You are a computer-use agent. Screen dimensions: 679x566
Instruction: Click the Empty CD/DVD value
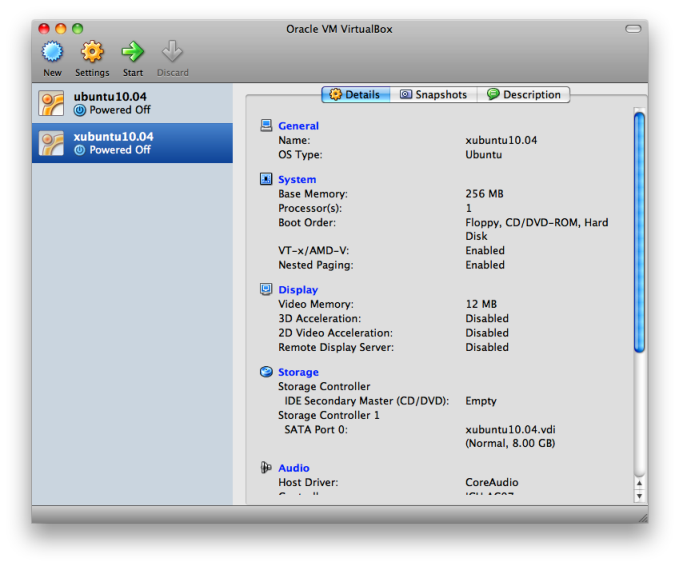tap(481, 401)
